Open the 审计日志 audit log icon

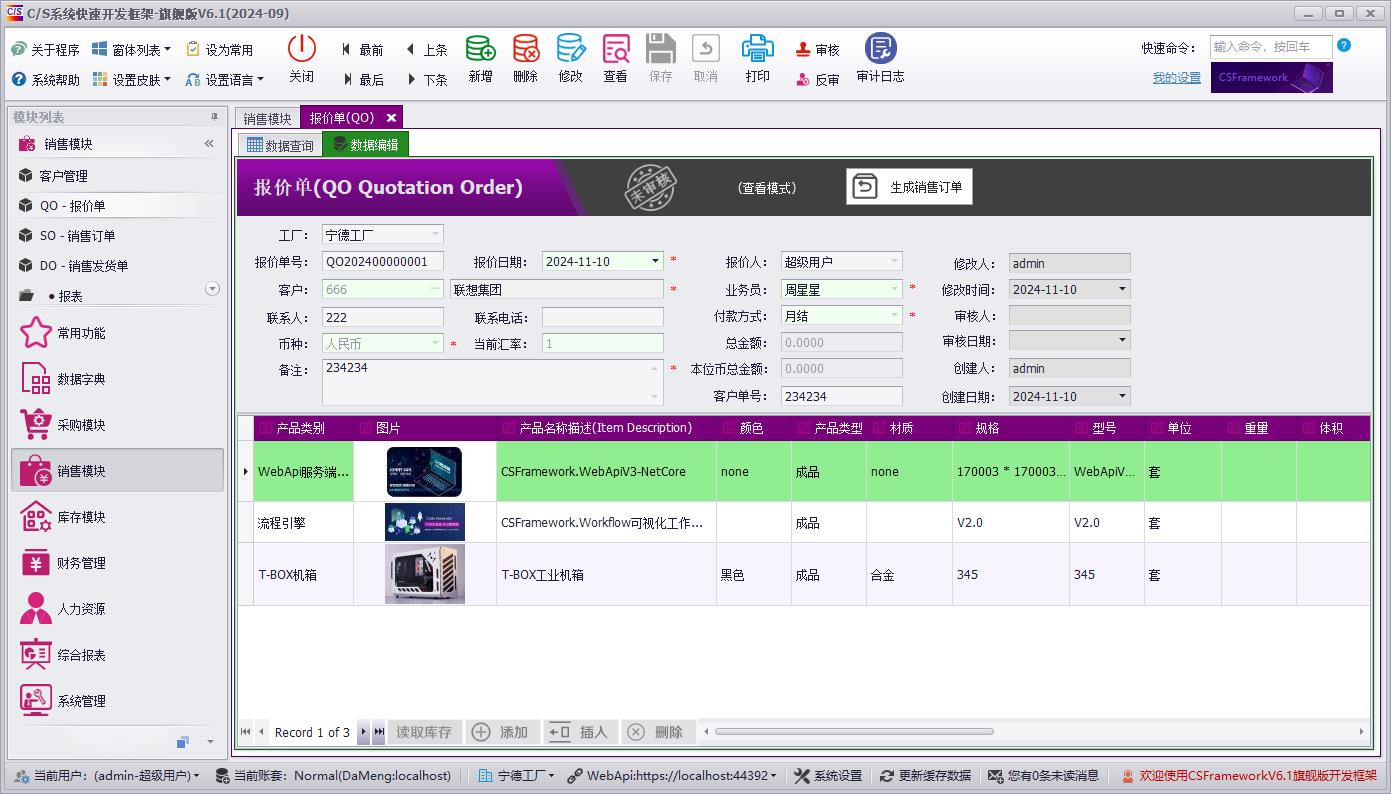coord(880,59)
